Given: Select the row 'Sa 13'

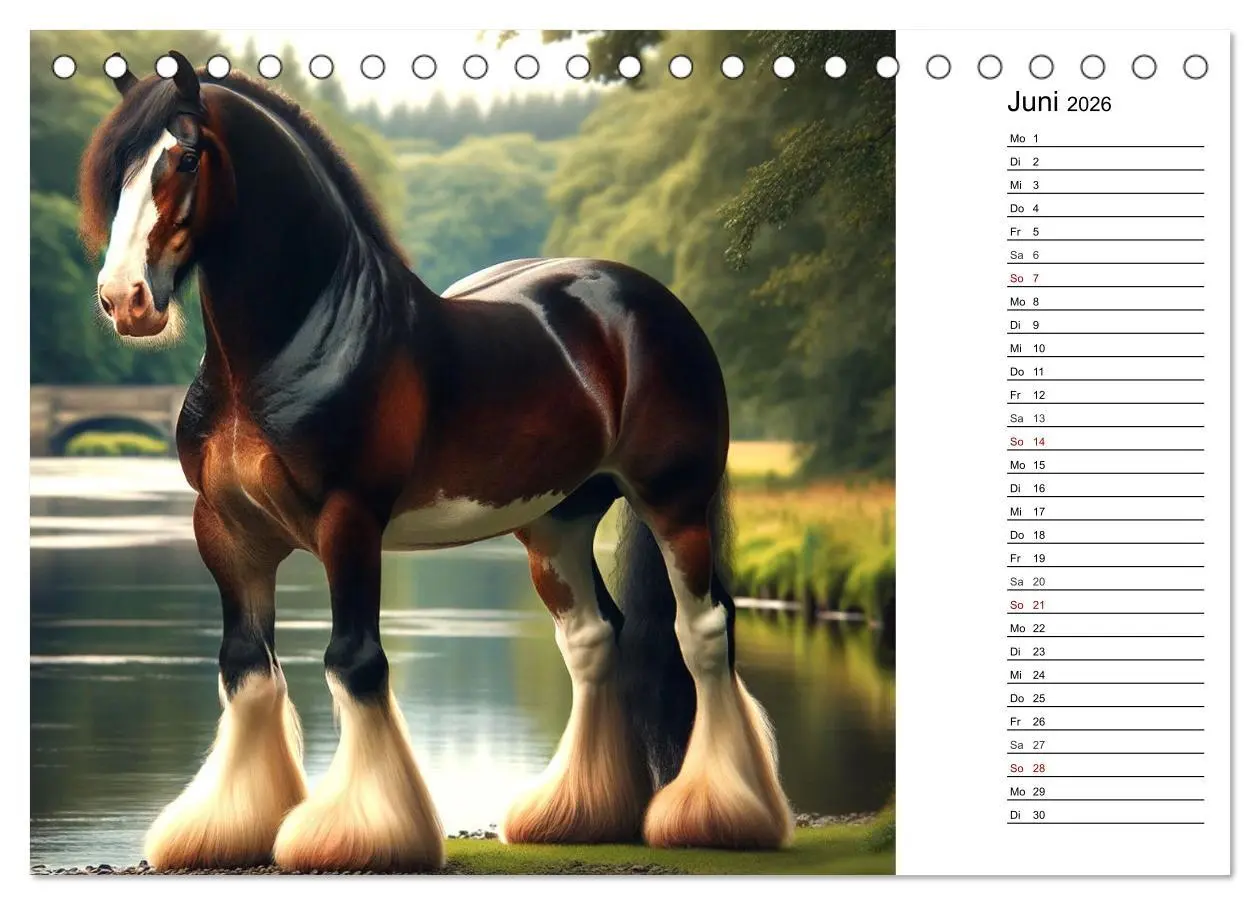Looking at the screenshot, I should 1105,418.
